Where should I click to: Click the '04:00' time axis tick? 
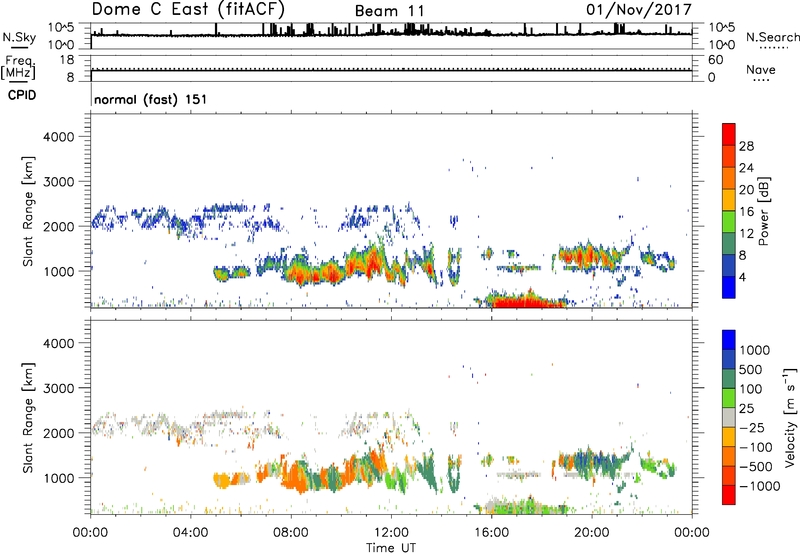tap(190, 533)
